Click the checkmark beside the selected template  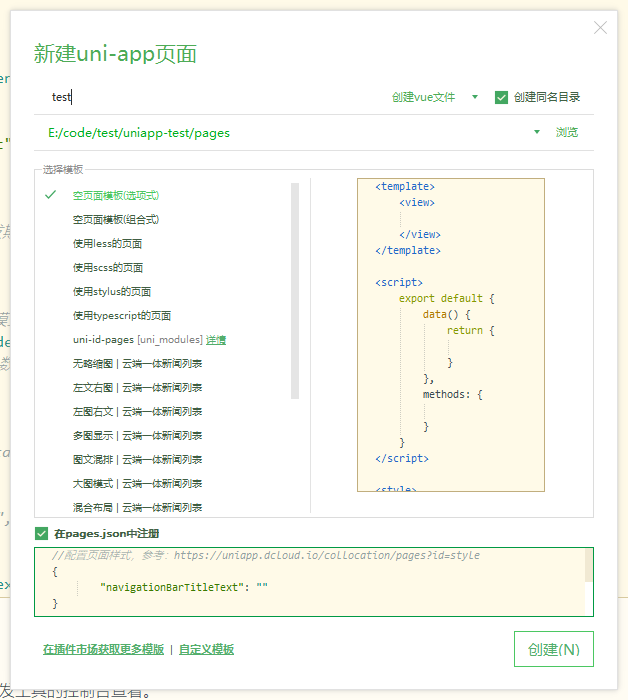[x=50, y=195]
